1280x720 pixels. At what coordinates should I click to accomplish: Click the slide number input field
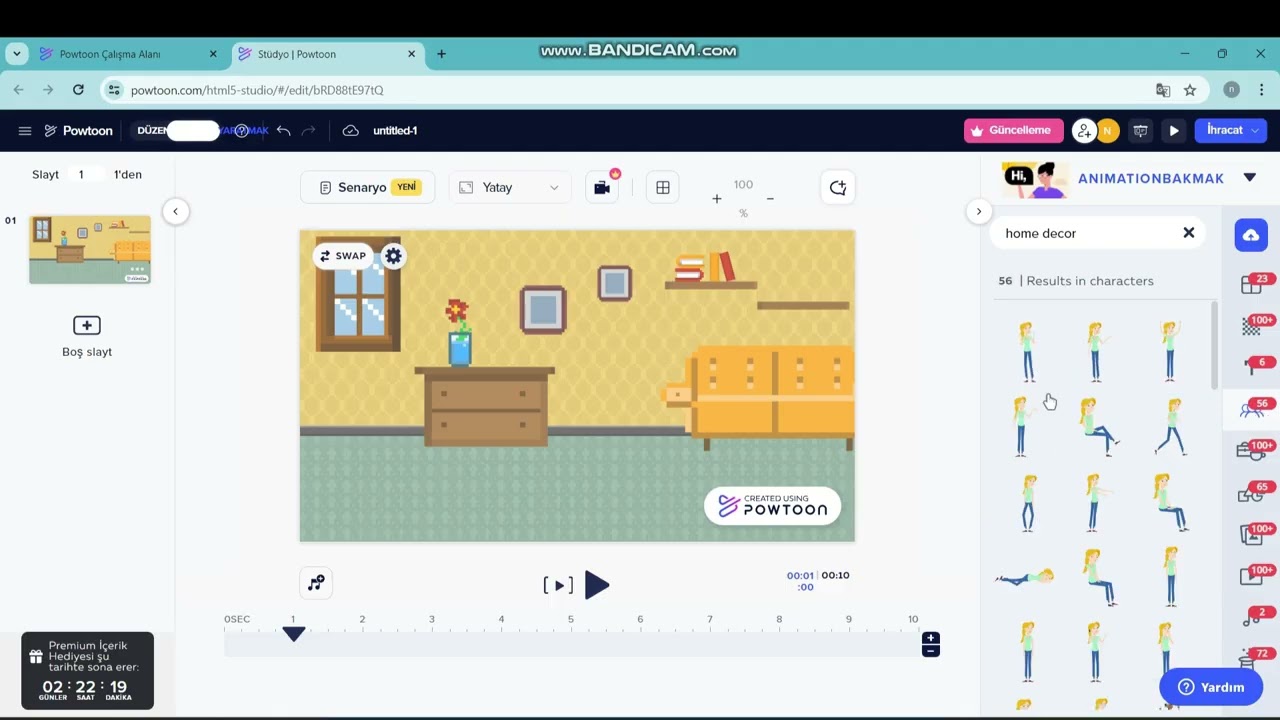pyautogui.click(x=82, y=174)
